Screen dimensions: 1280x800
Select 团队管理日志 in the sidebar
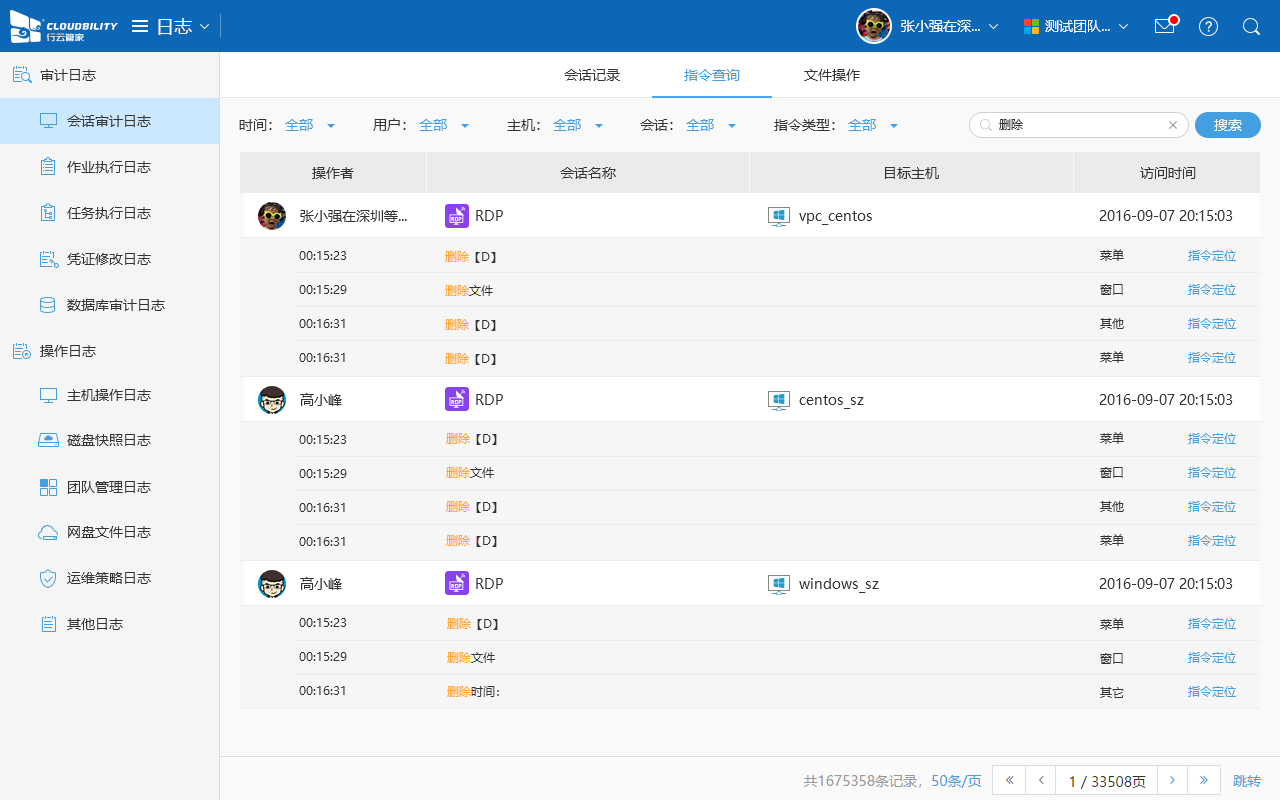(x=108, y=487)
